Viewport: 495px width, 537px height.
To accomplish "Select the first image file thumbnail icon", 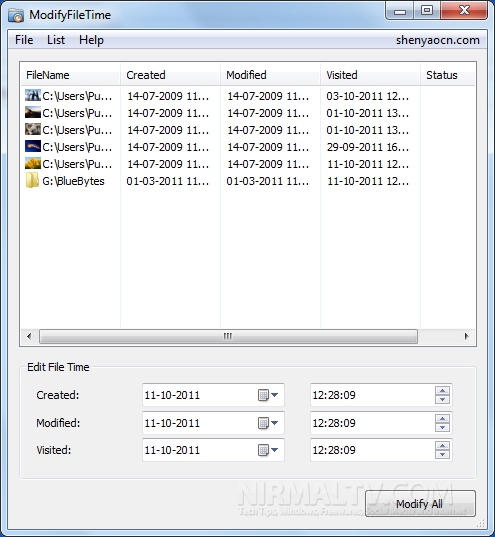I will (x=33, y=95).
